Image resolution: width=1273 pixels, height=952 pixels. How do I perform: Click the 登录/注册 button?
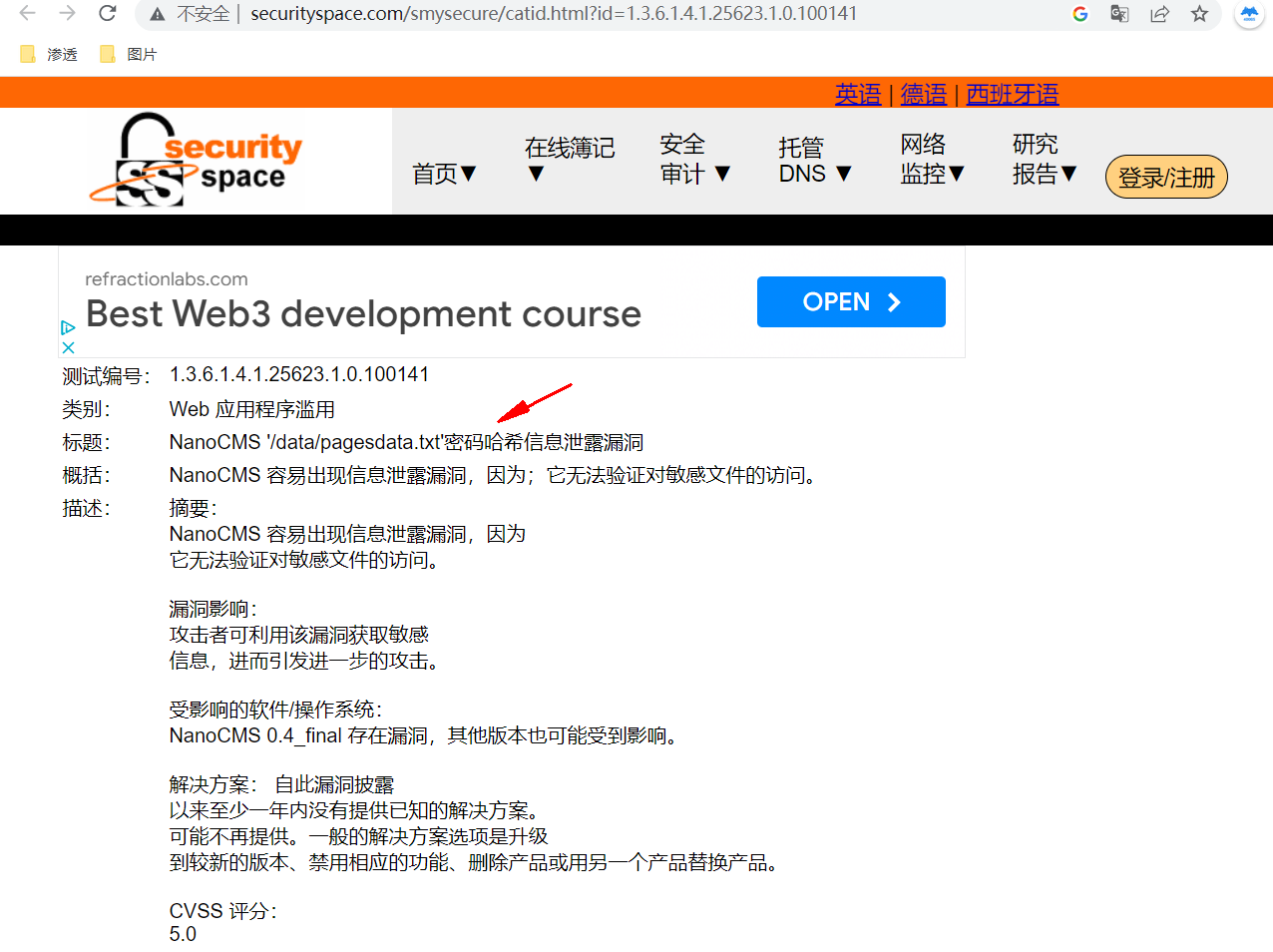pos(1166,178)
